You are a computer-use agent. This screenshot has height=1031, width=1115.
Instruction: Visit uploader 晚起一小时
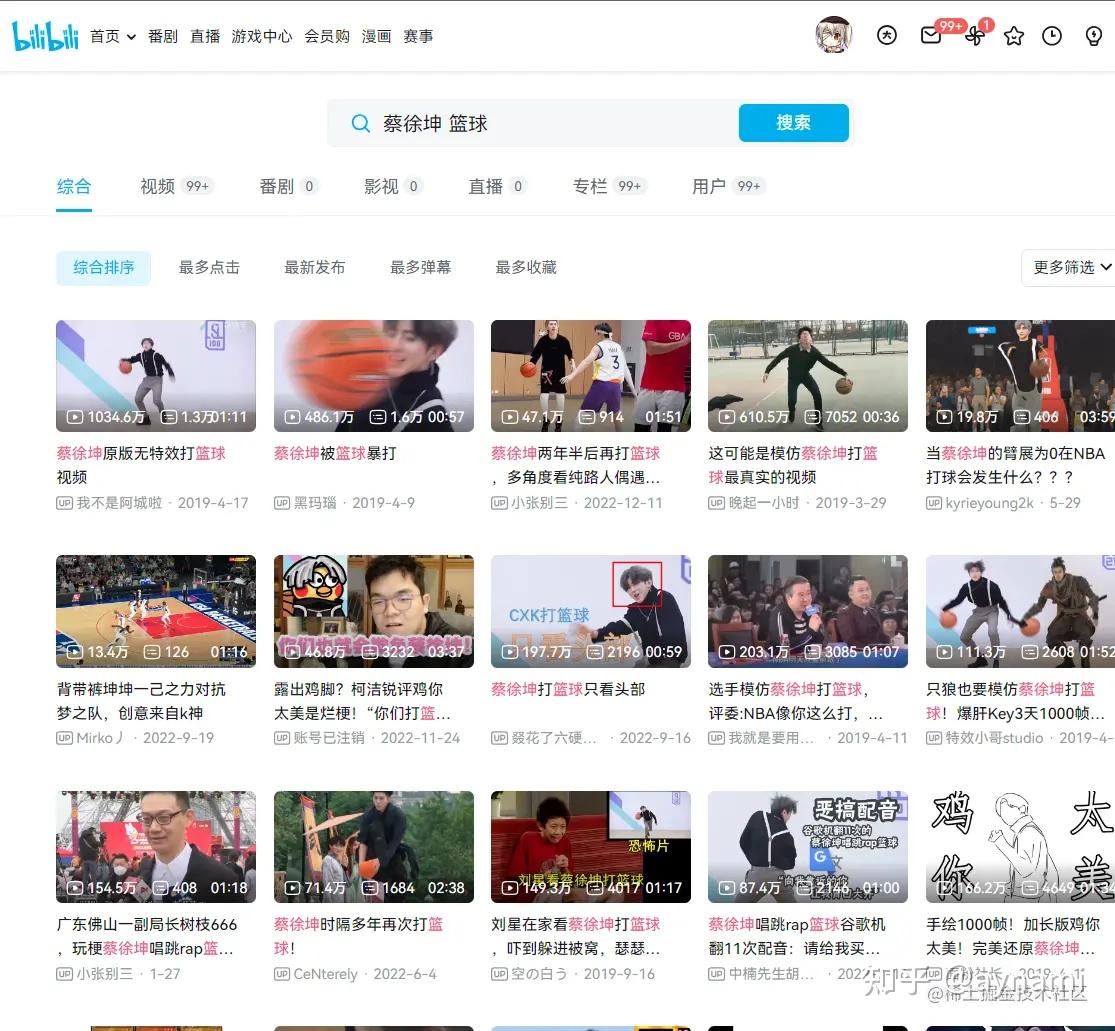coord(764,503)
